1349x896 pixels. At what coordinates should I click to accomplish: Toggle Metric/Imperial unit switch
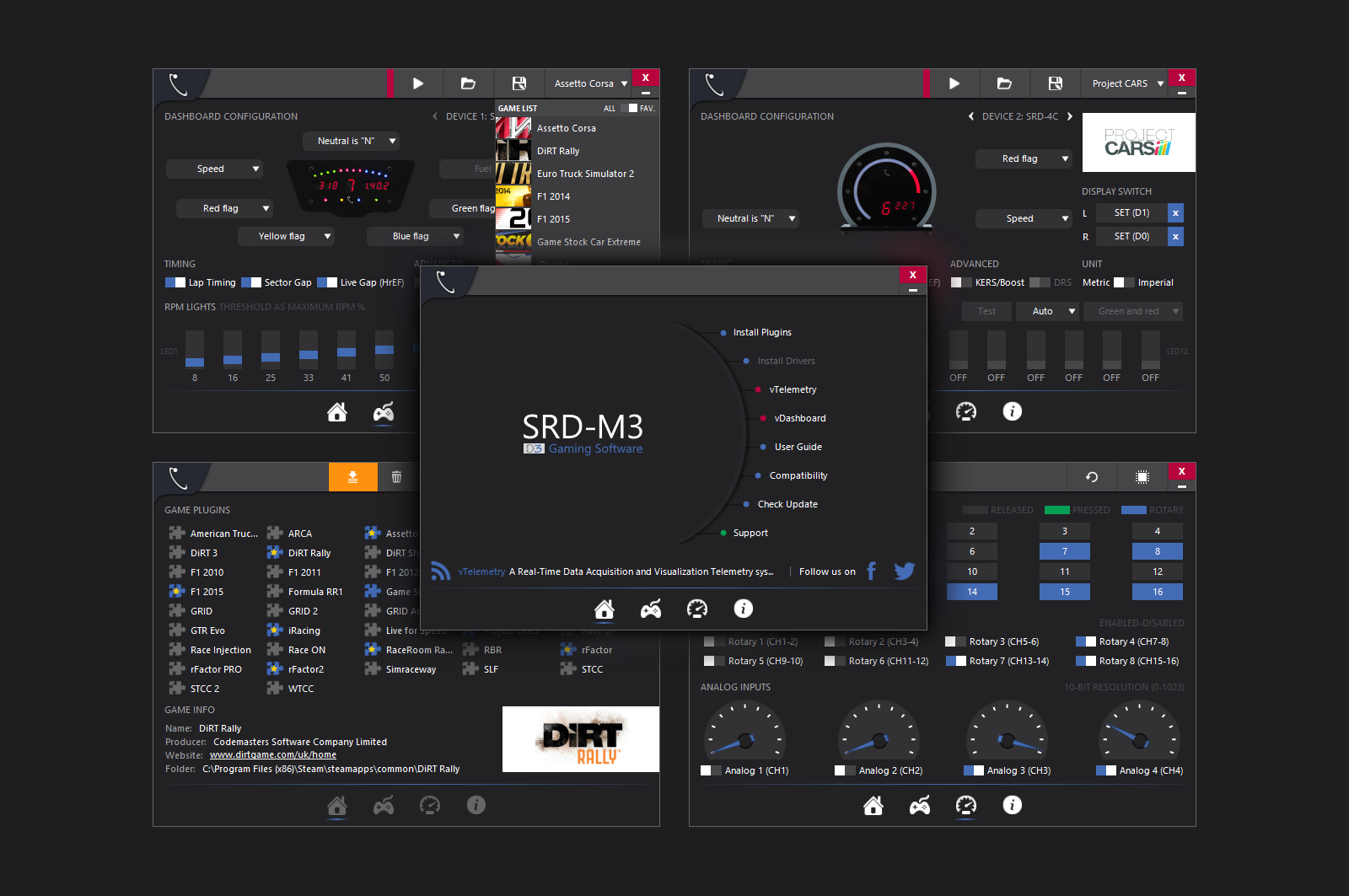tap(1124, 282)
